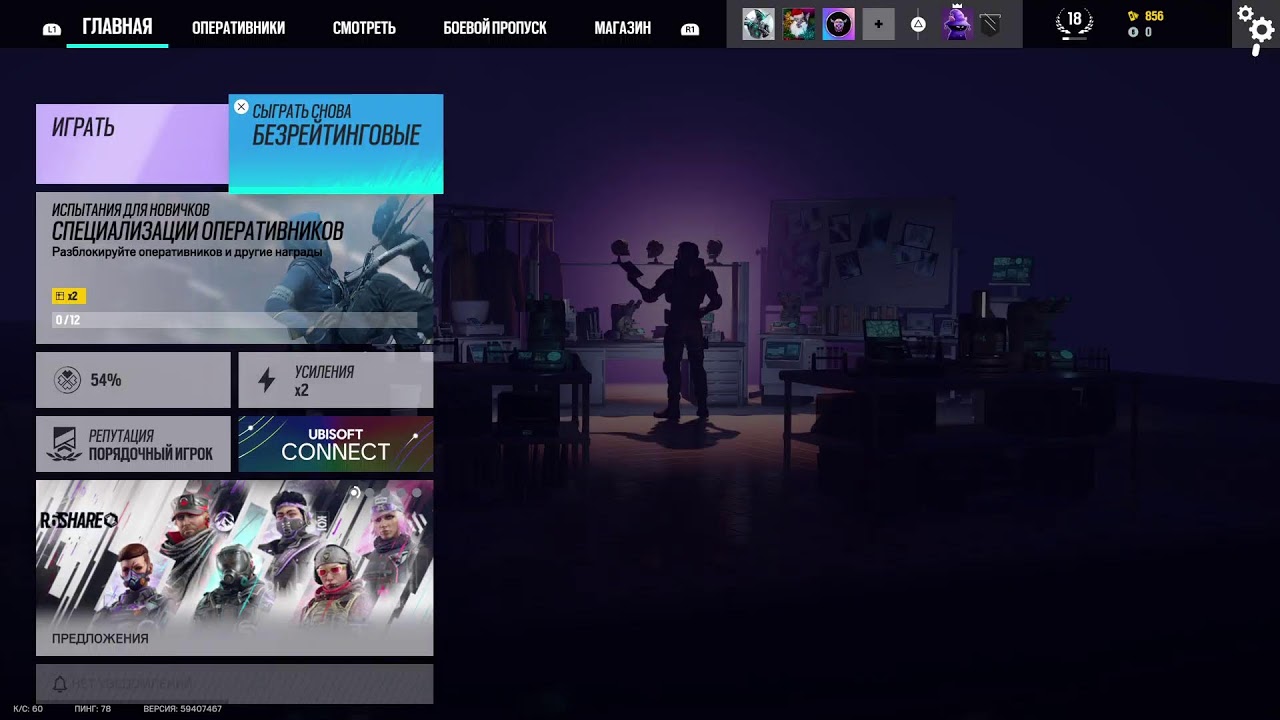Viewport: 1280px width, 720px height.
Task: Click the first carousel indicator dot
Action: point(354,492)
